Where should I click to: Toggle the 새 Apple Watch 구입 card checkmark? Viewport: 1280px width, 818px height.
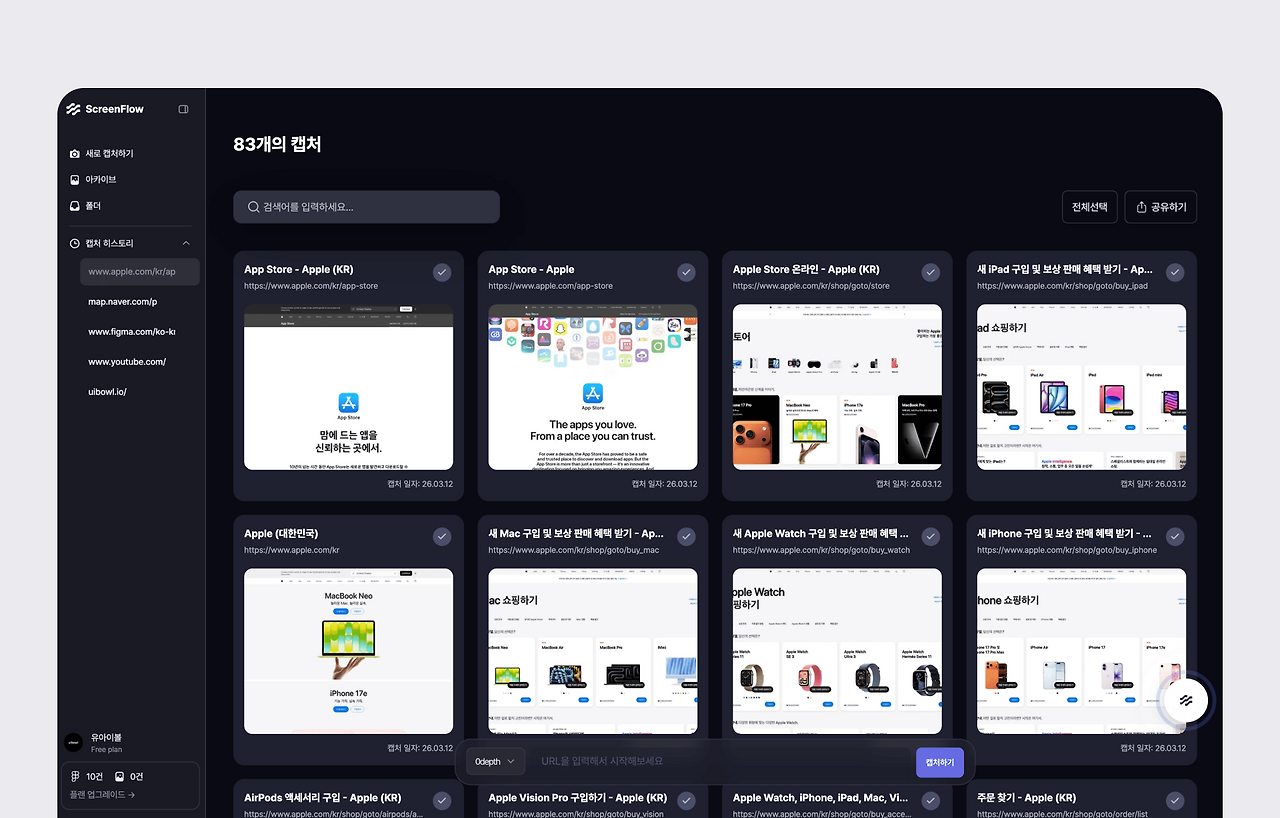931,536
